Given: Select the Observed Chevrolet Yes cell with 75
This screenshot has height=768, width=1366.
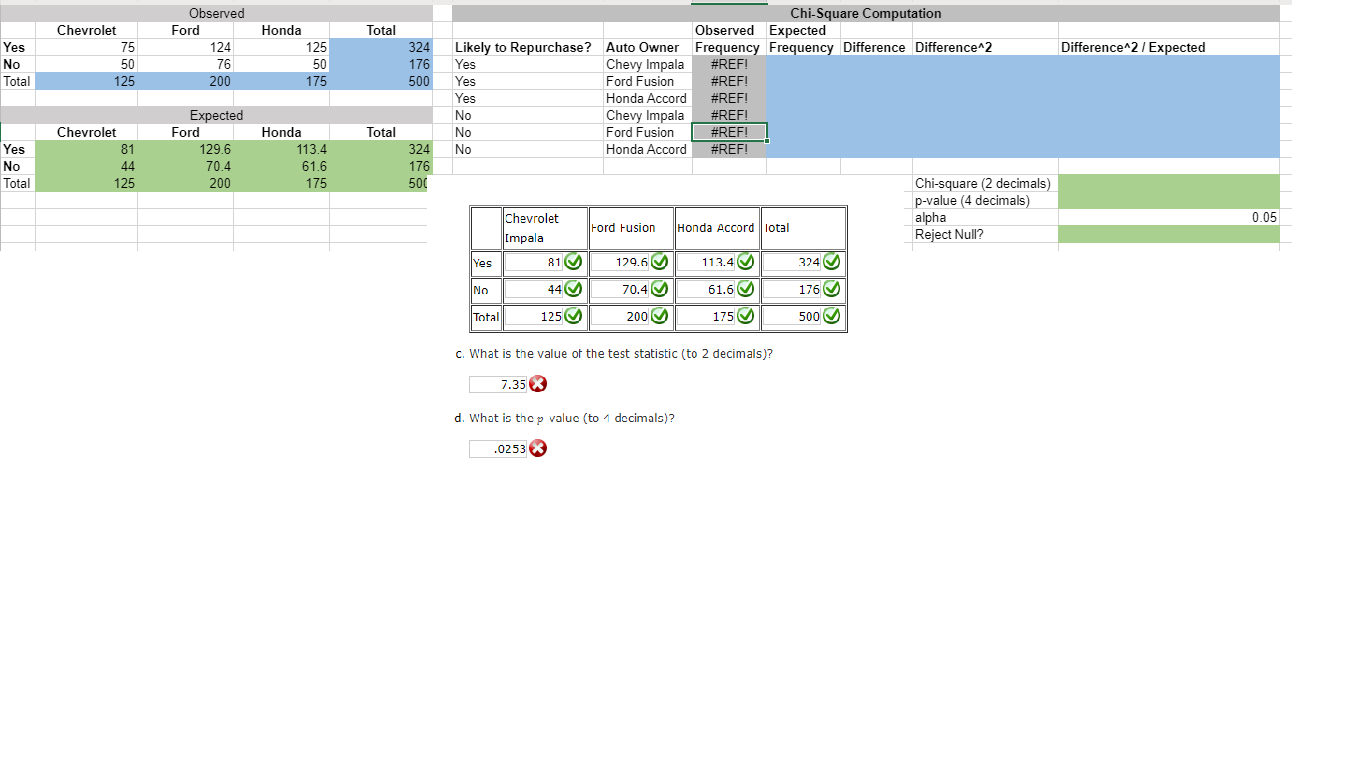Looking at the screenshot, I should (87, 47).
